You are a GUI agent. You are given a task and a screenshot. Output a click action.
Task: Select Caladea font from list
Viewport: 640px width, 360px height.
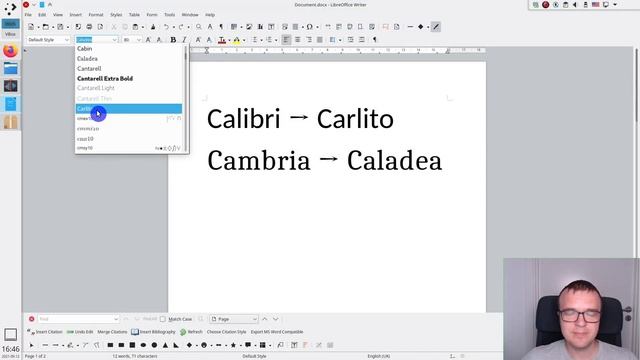[x=129, y=58]
